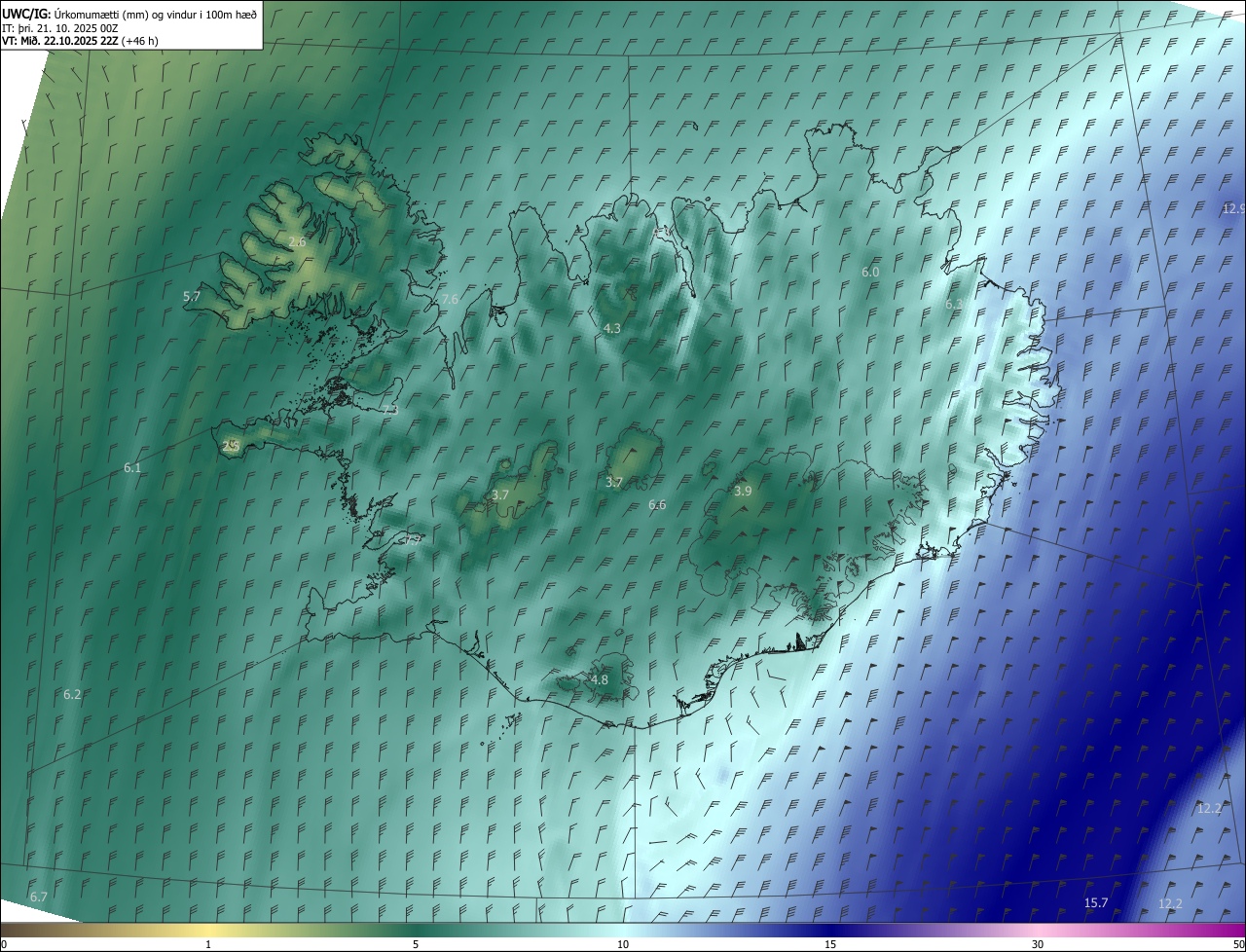Click the 3.9 value on Vatnajökull glacier

tap(743, 491)
